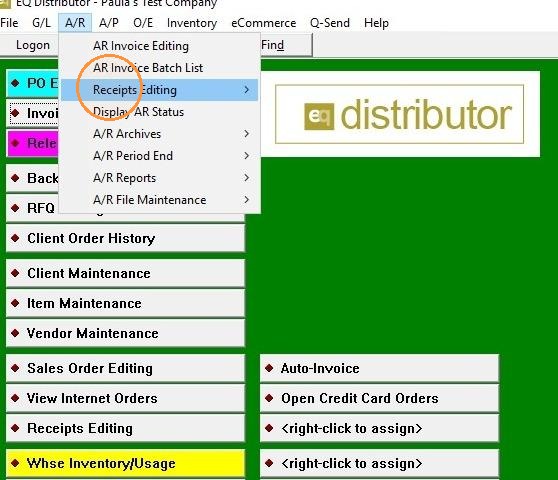Expand the A/R Period End arrow
This screenshot has width=558, height=480.
(x=247, y=156)
